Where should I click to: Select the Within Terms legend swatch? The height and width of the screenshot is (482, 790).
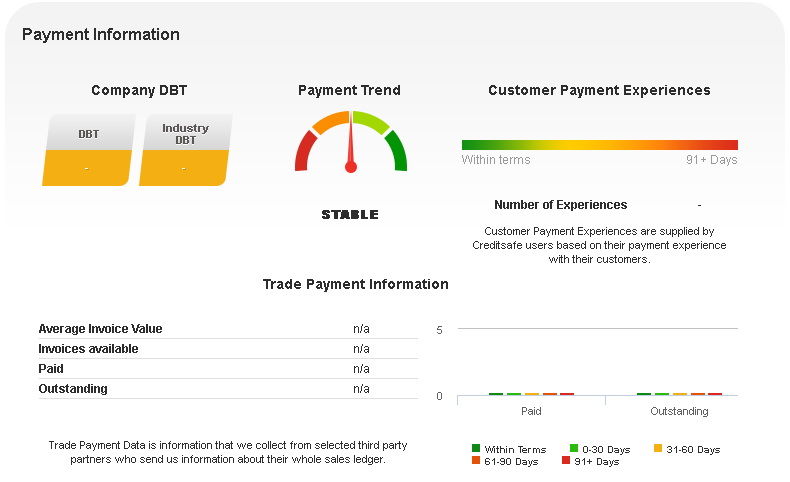click(x=476, y=449)
